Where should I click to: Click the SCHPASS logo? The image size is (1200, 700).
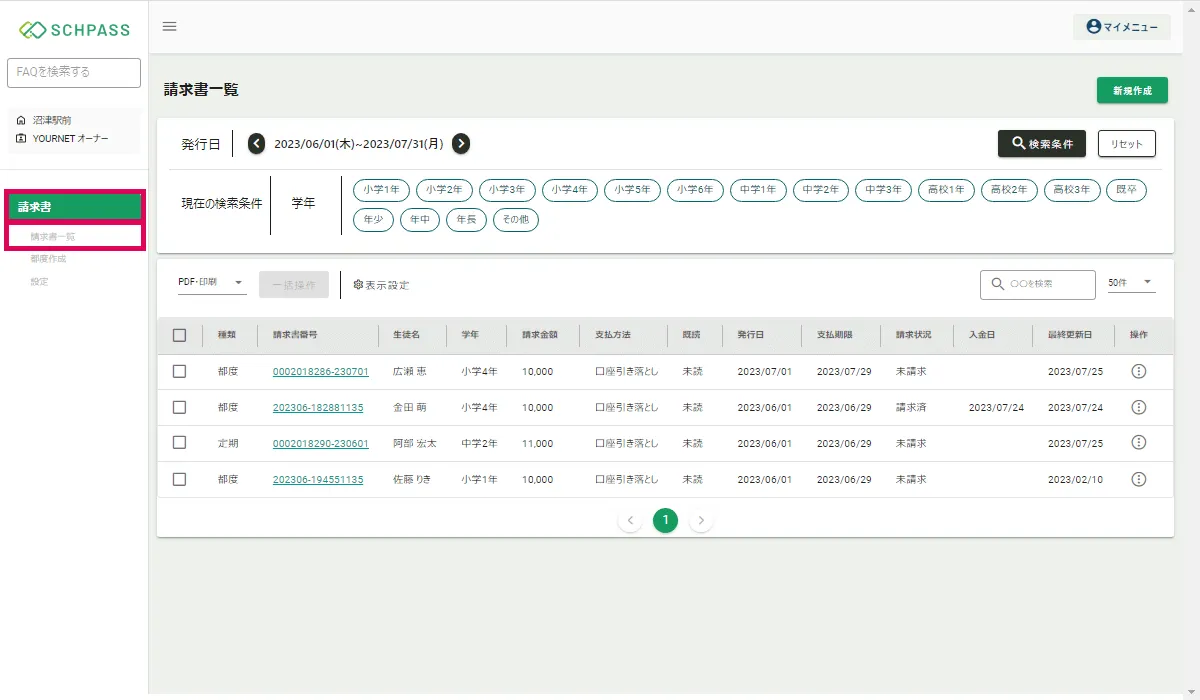[74, 29]
